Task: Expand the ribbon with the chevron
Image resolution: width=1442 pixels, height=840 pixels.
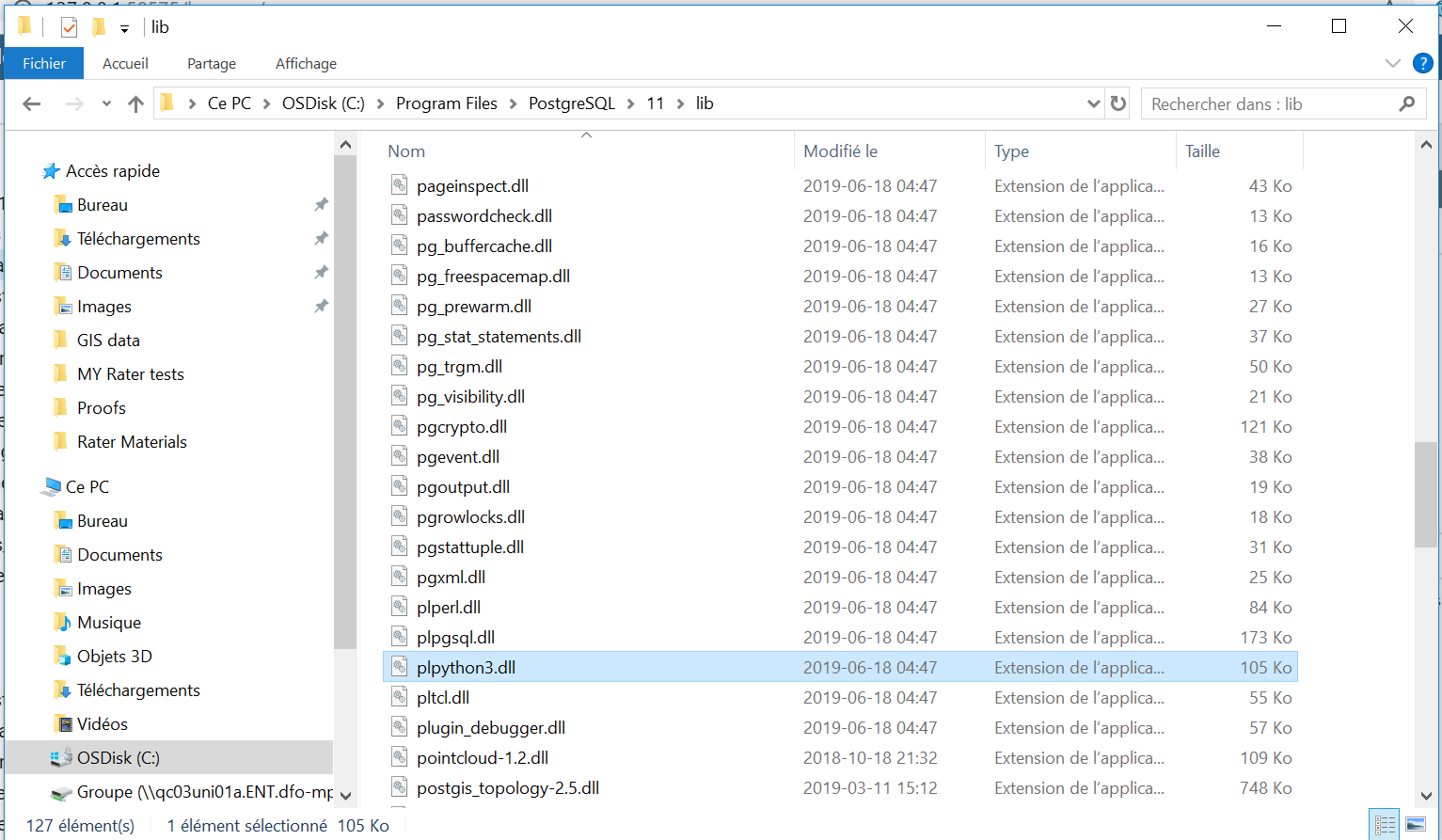Action: [1392, 64]
